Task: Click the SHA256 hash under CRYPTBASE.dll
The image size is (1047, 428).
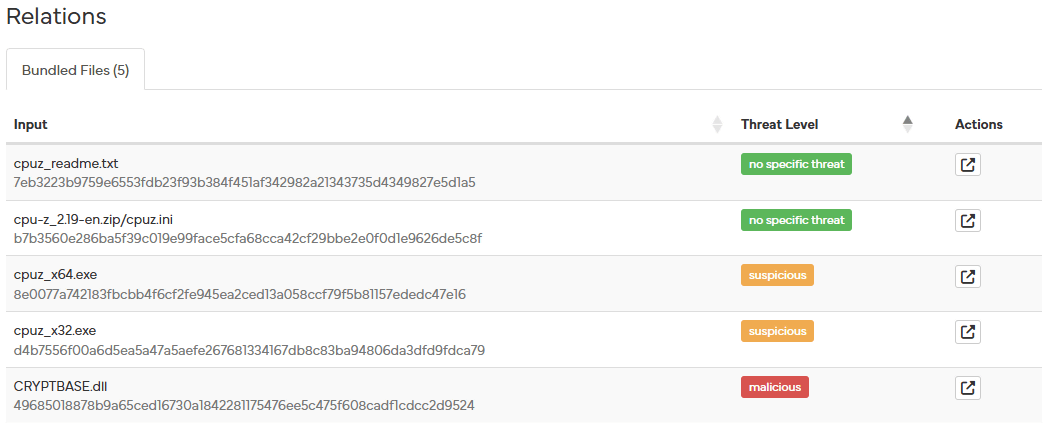Action: [x=244, y=405]
